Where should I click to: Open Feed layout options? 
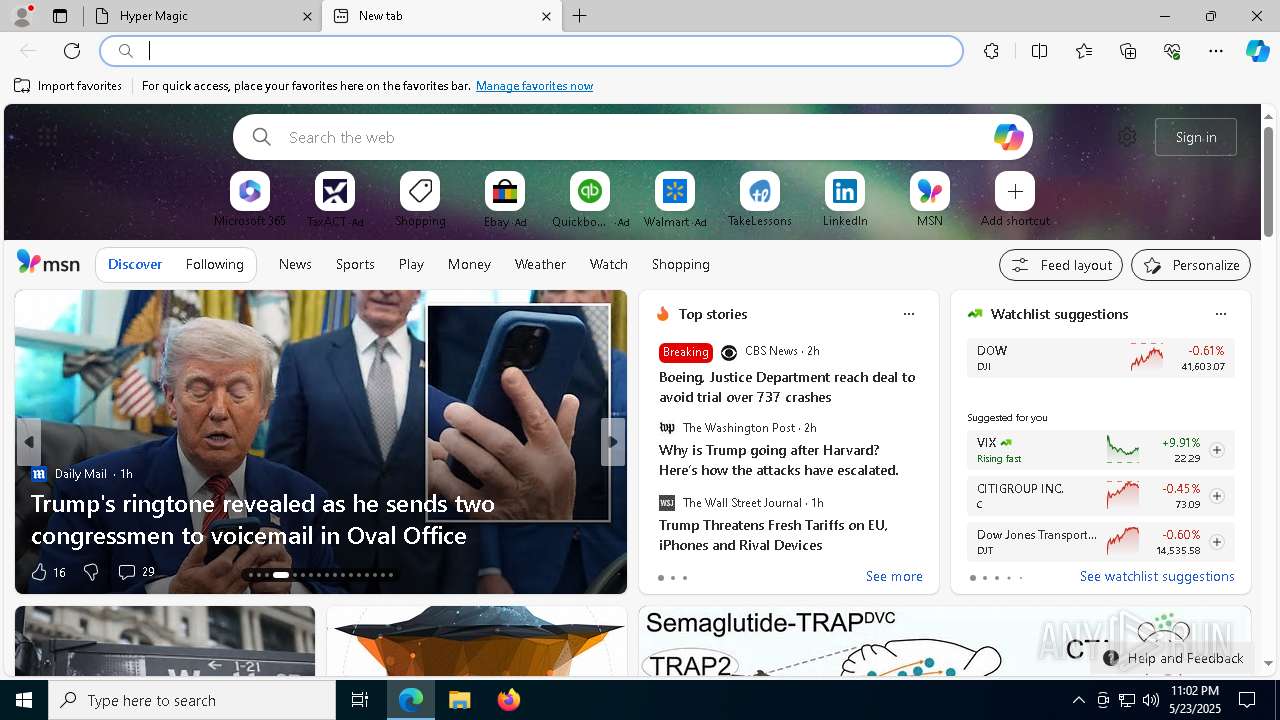click(x=1061, y=265)
